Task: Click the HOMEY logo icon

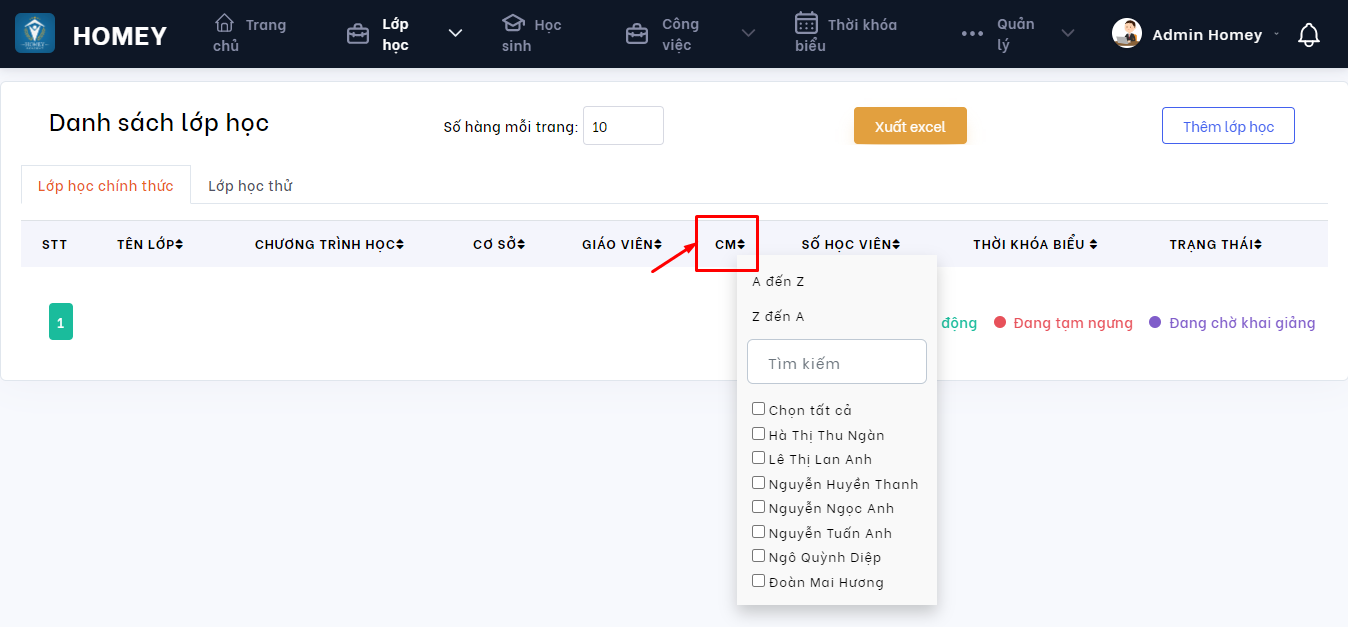Action: click(x=35, y=34)
